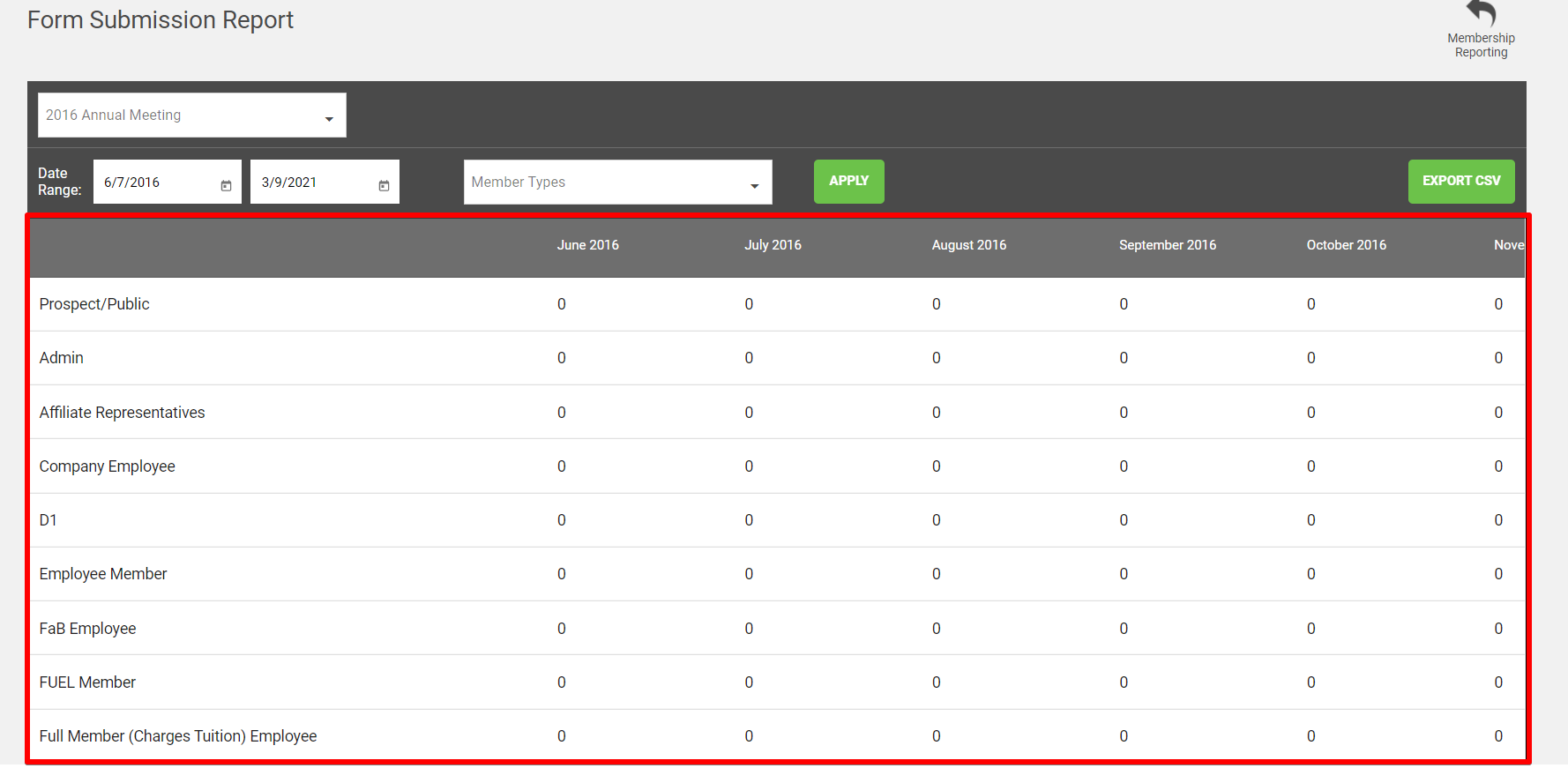The height and width of the screenshot is (768, 1568).
Task: Click the October 2016 column header
Action: point(1346,245)
